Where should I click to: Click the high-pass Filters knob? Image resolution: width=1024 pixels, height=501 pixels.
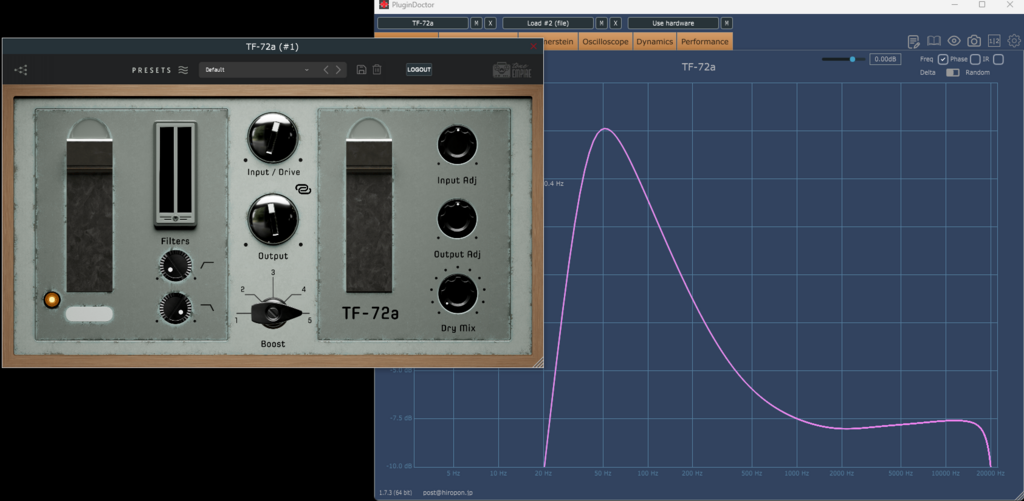176,265
